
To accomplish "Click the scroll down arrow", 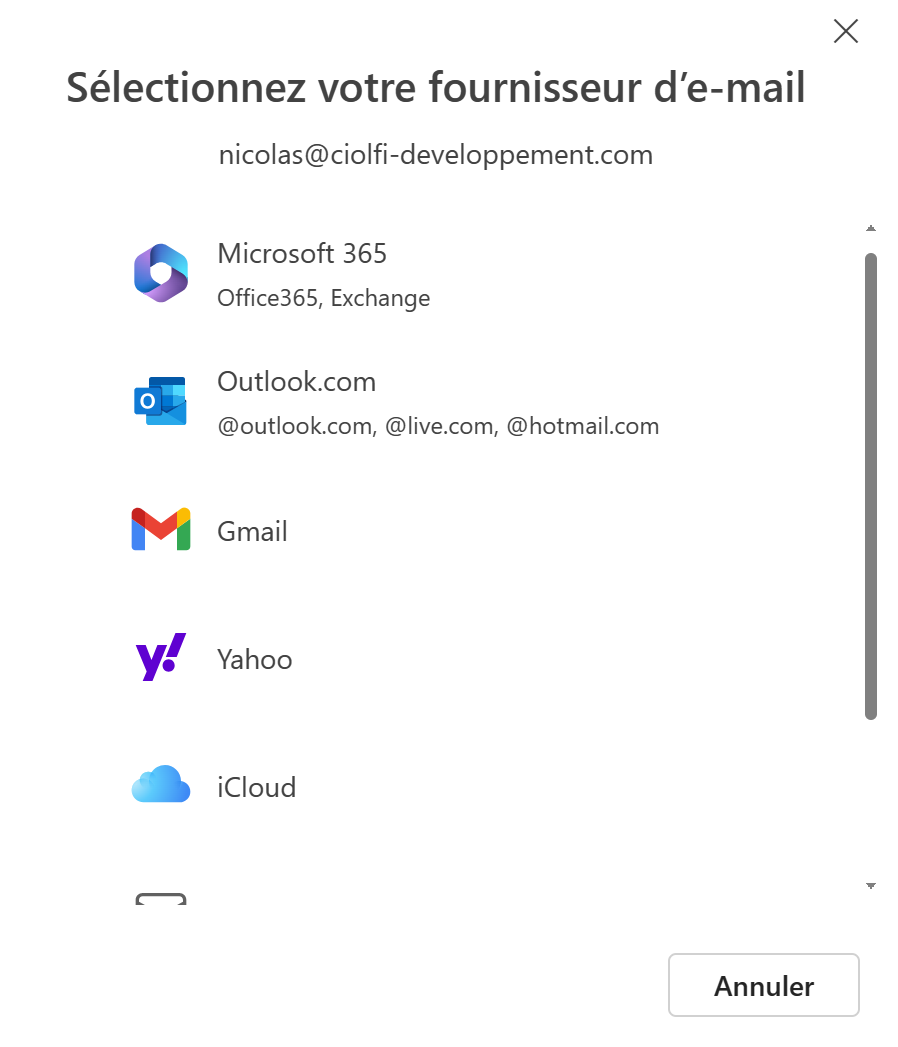I will [871, 886].
